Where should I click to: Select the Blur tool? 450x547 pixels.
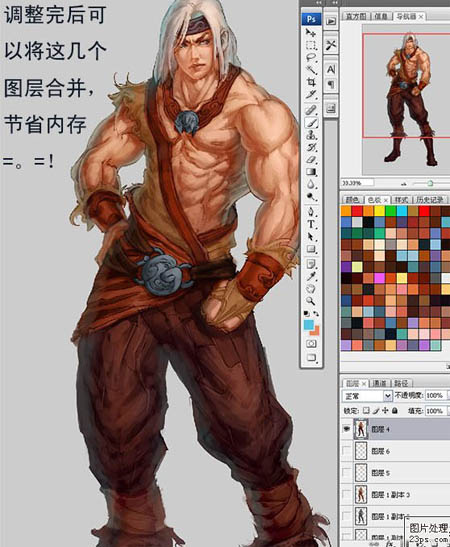pyautogui.click(x=311, y=185)
